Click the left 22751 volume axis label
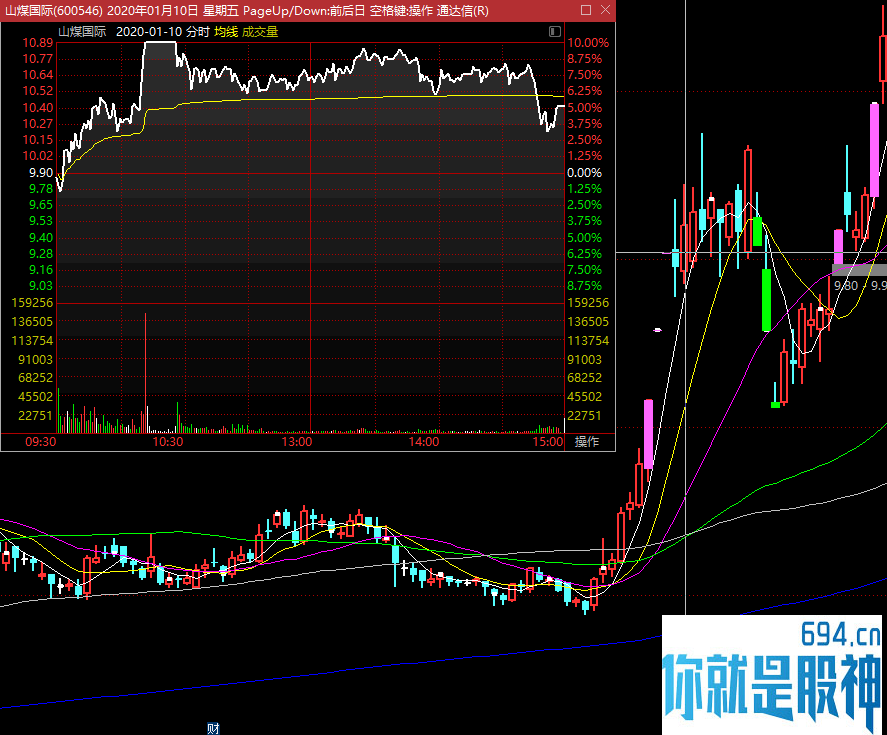Image resolution: width=887 pixels, height=735 pixels. 36,416
